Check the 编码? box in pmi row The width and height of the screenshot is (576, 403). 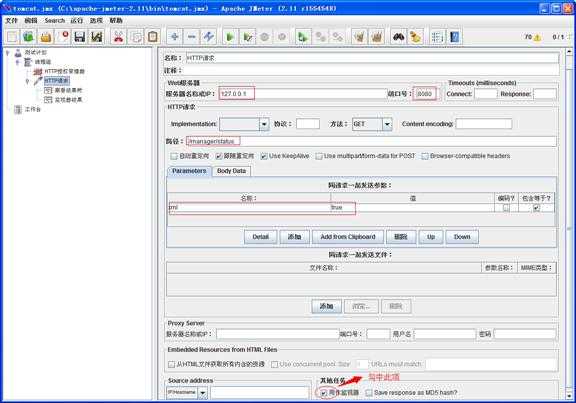click(506, 208)
